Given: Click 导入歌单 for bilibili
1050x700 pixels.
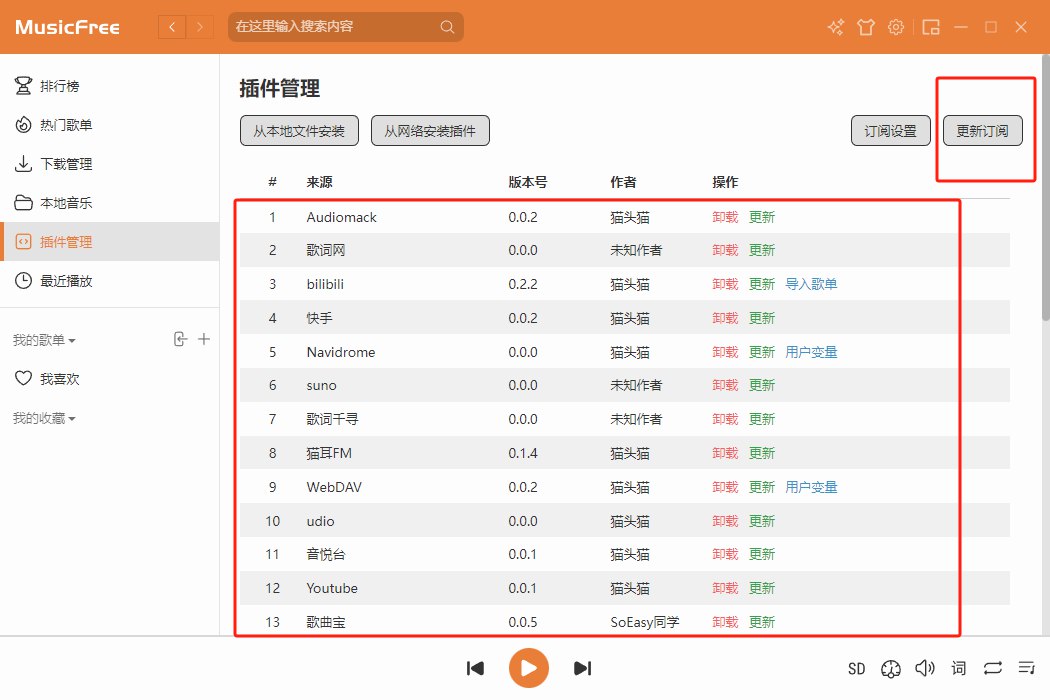Looking at the screenshot, I should [x=811, y=284].
